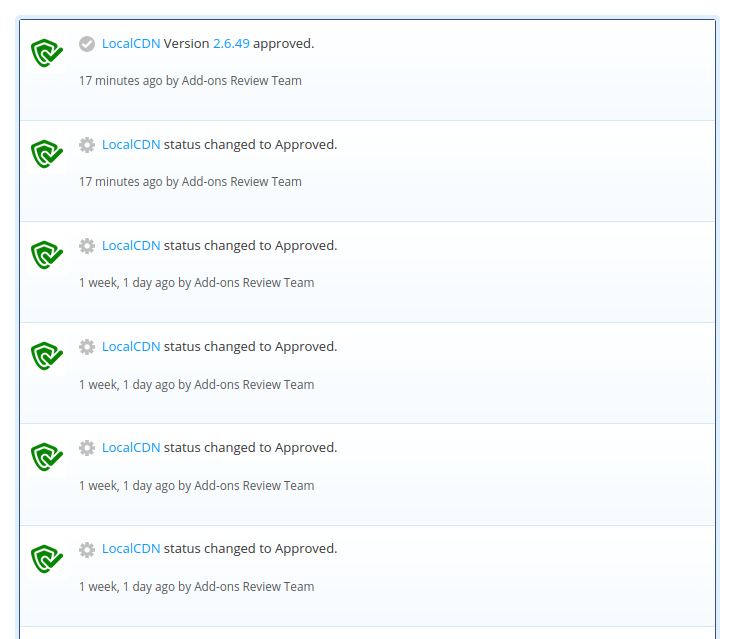Open LocalCDN link in the second entry
This screenshot has width=735, height=639.
click(x=131, y=144)
